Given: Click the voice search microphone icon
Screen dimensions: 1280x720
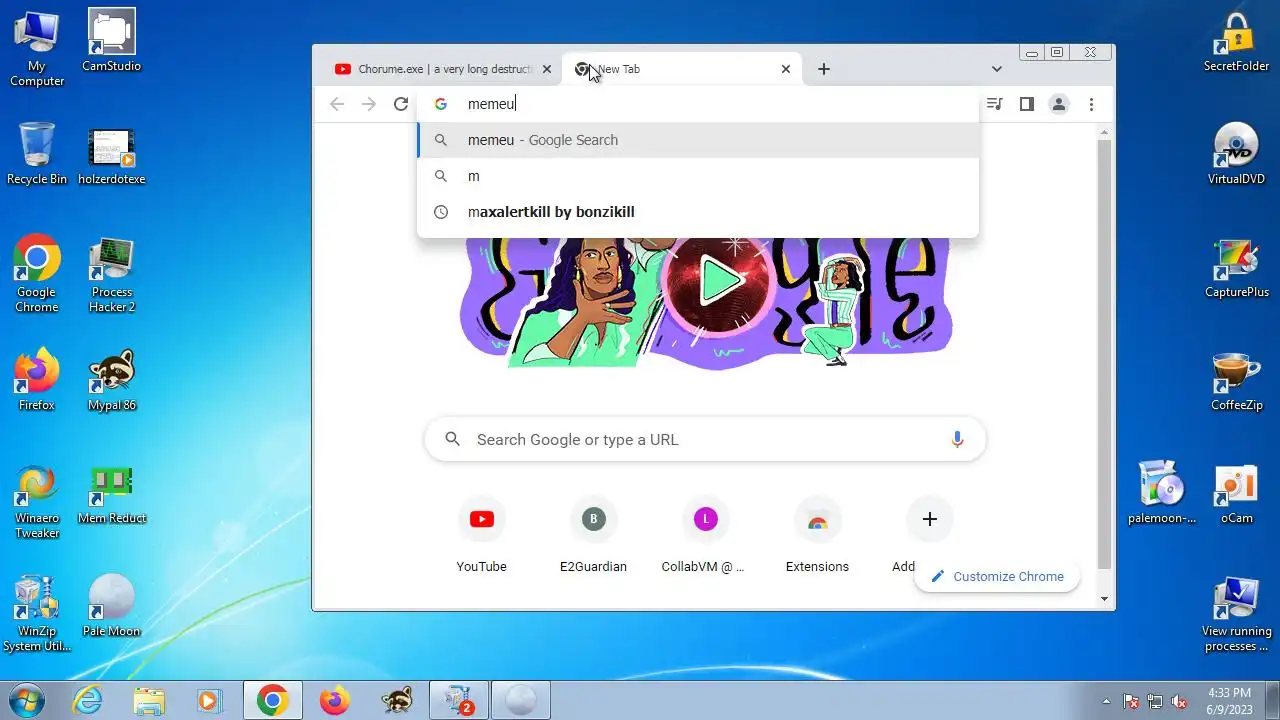Looking at the screenshot, I should pyautogui.click(x=957, y=439).
